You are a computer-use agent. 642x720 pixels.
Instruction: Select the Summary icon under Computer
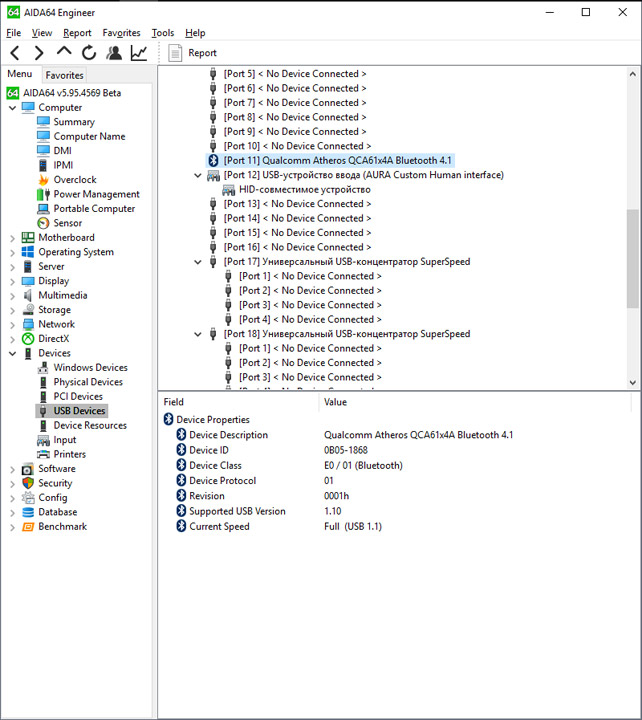(43, 122)
